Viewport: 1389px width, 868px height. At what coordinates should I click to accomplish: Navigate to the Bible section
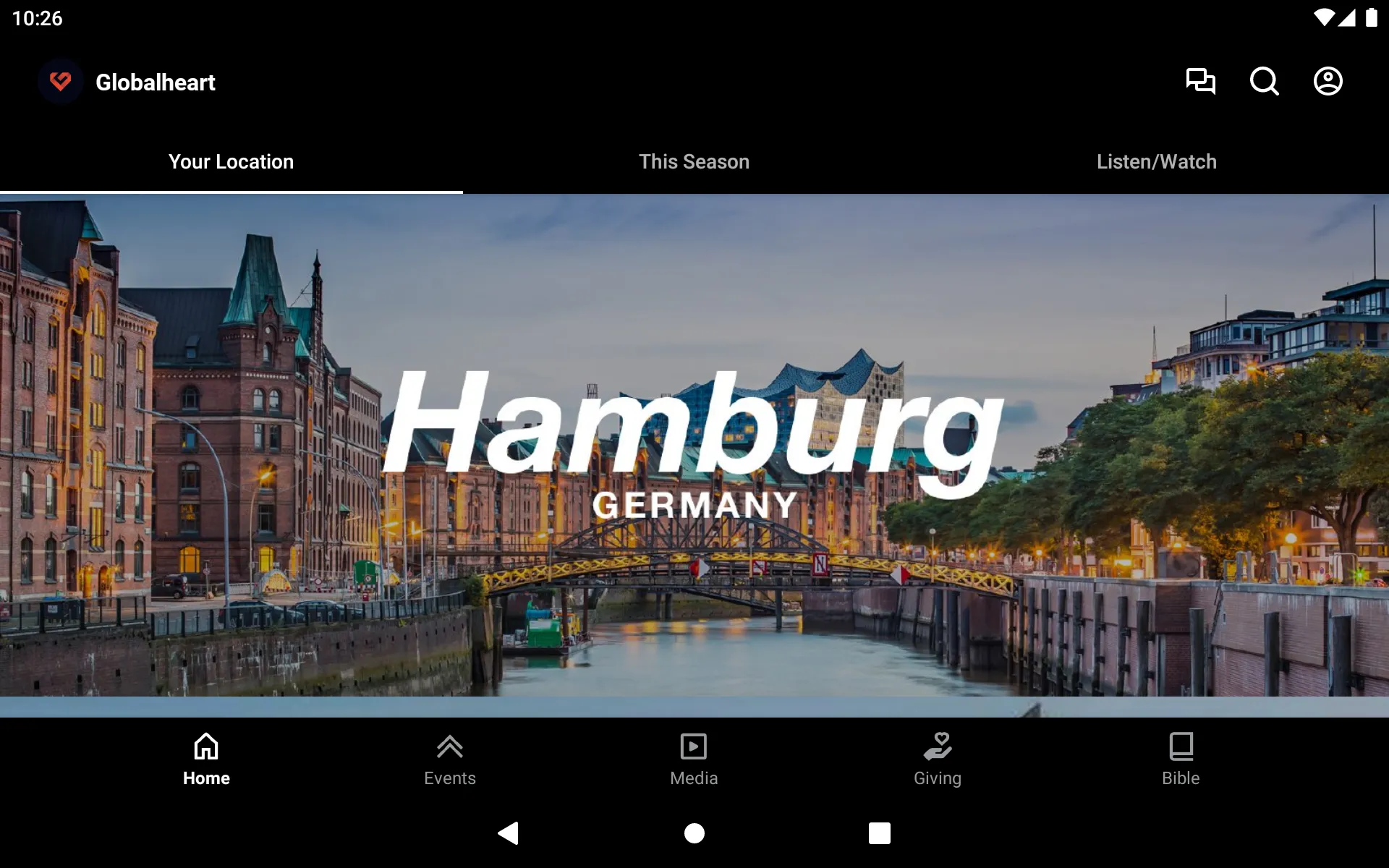tap(1181, 759)
